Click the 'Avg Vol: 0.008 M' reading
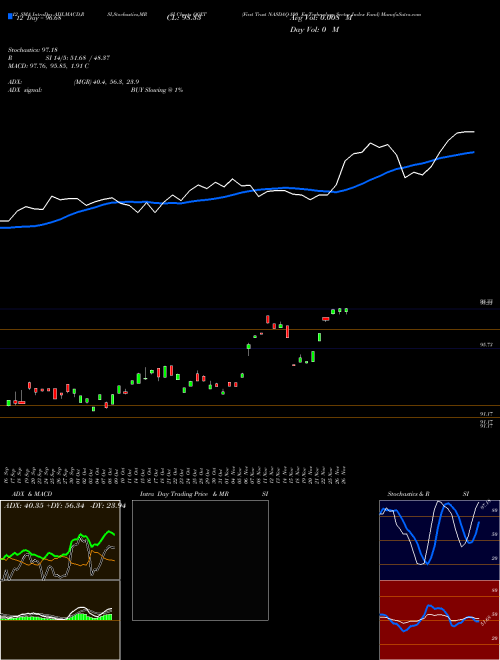Viewport: 500px width, 660px height. pyautogui.click(x=320, y=18)
